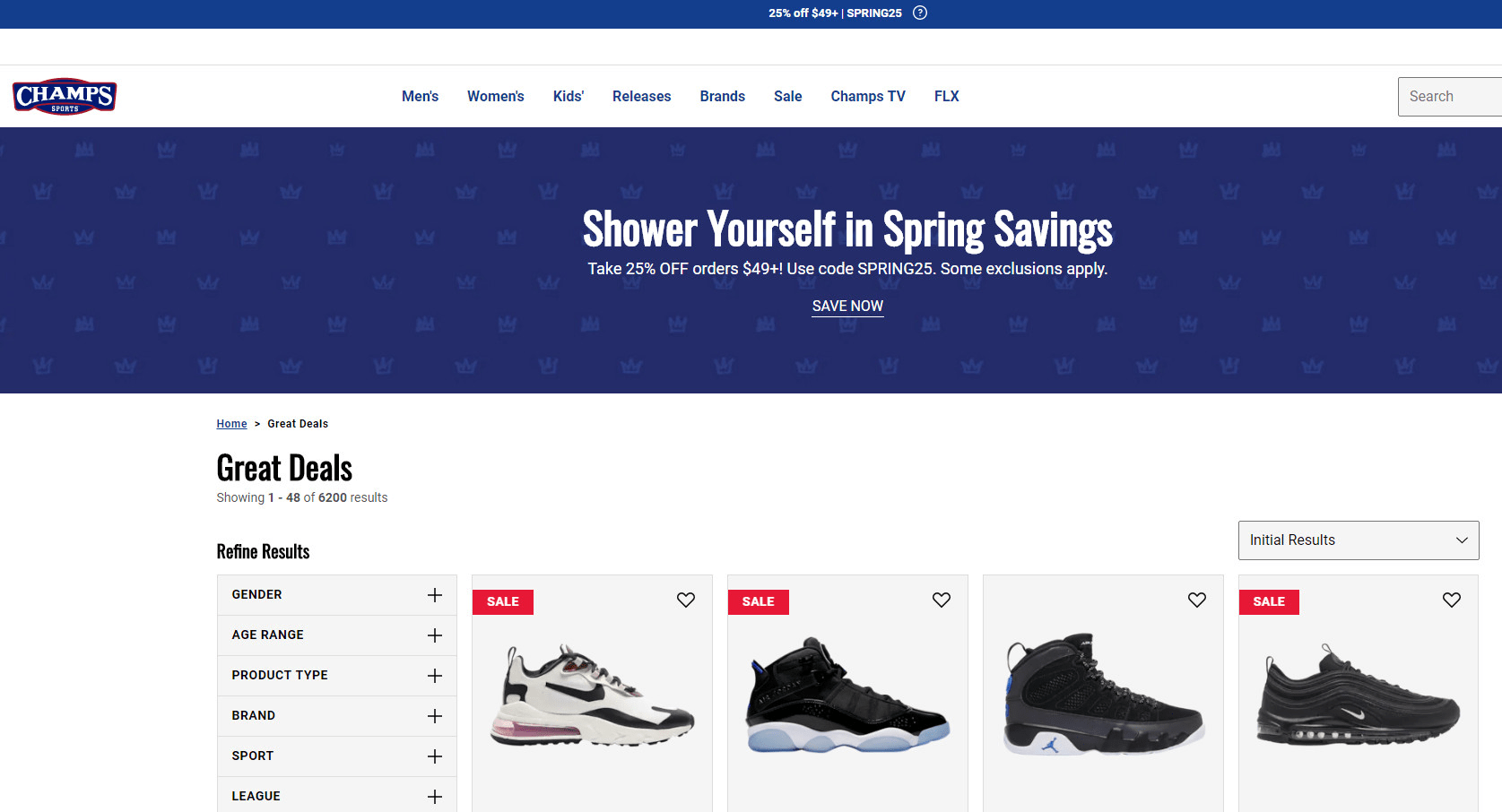This screenshot has height=812, width=1502.
Task: Click the 'Take 25% OFF orders $49+' banner text
Action: tap(847, 269)
